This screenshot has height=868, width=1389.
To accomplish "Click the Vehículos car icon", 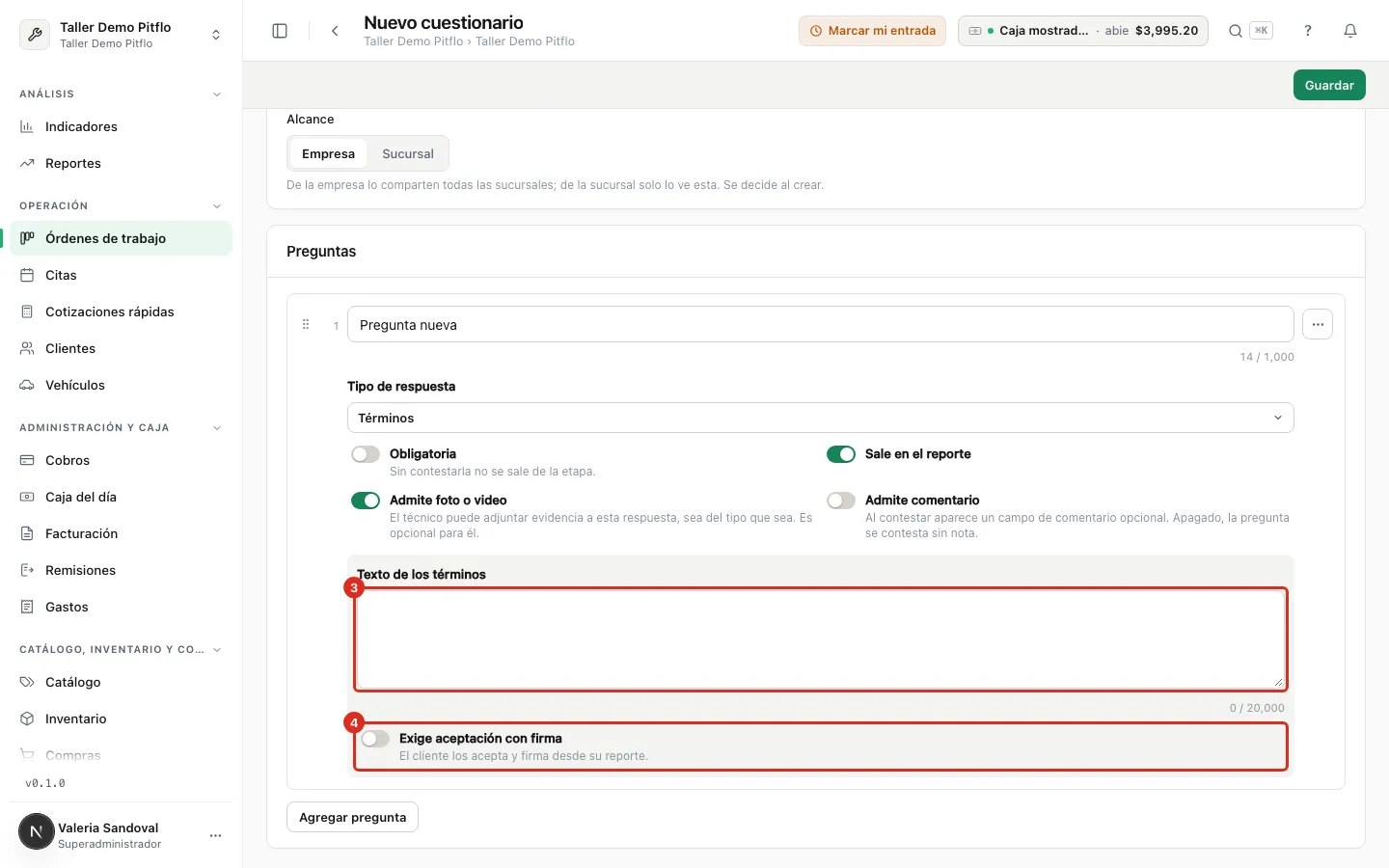I will click(x=27, y=385).
